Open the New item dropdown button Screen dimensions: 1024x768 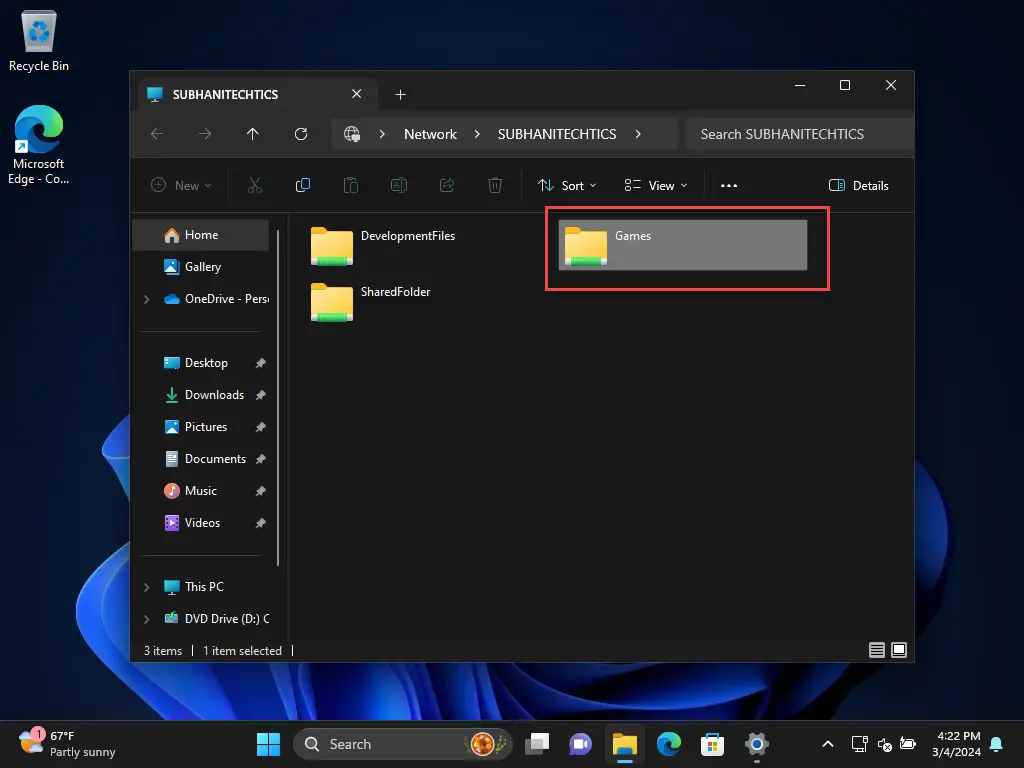(x=181, y=185)
